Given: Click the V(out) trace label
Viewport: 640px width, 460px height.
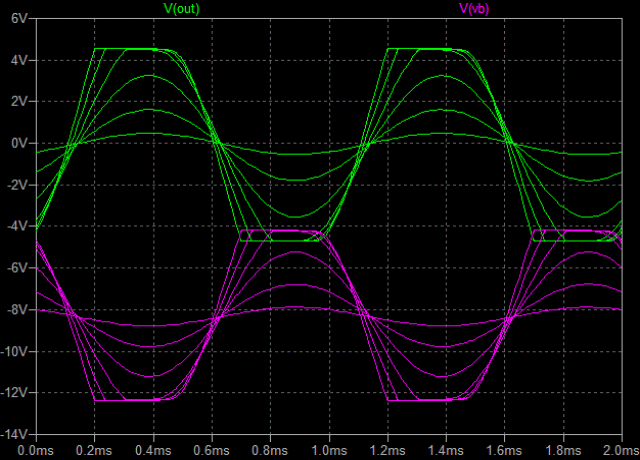Looking at the screenshot, I should pos(182,9).
